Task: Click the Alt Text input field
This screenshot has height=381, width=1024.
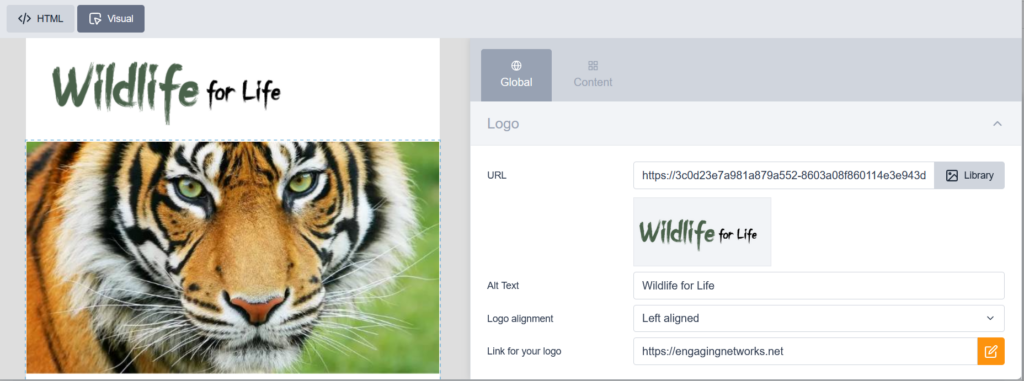Action: [x=818, y=286]
